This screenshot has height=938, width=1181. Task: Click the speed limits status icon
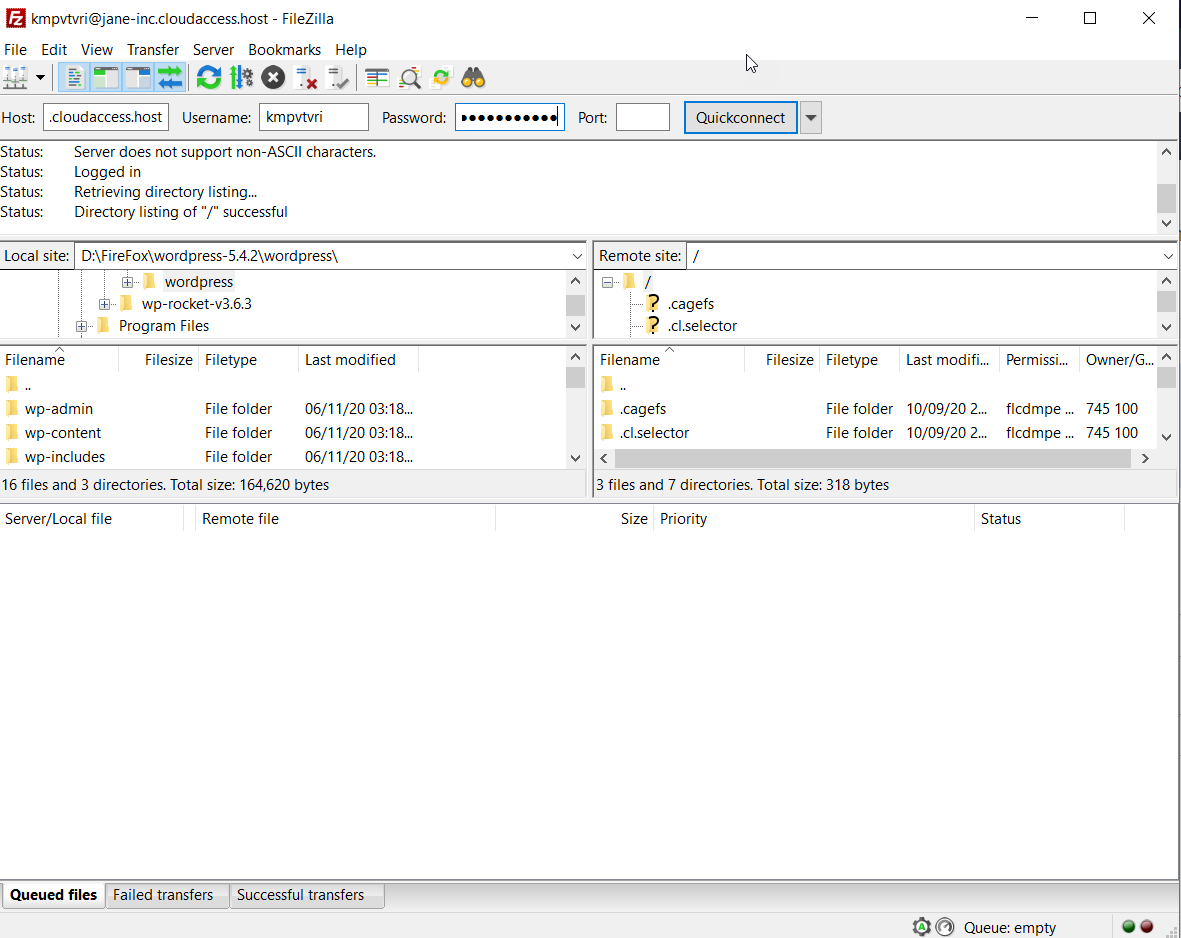[944, 927]
